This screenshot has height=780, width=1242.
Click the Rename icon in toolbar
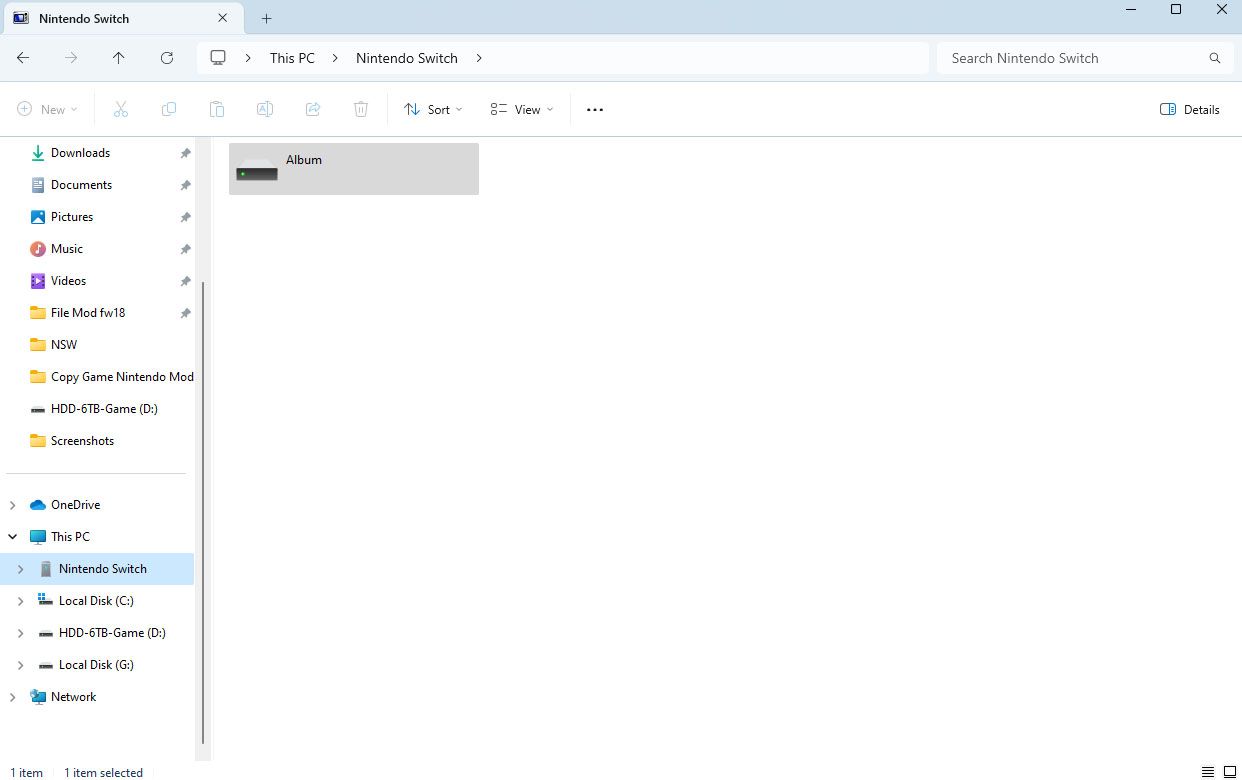click(x=265, y=109)
